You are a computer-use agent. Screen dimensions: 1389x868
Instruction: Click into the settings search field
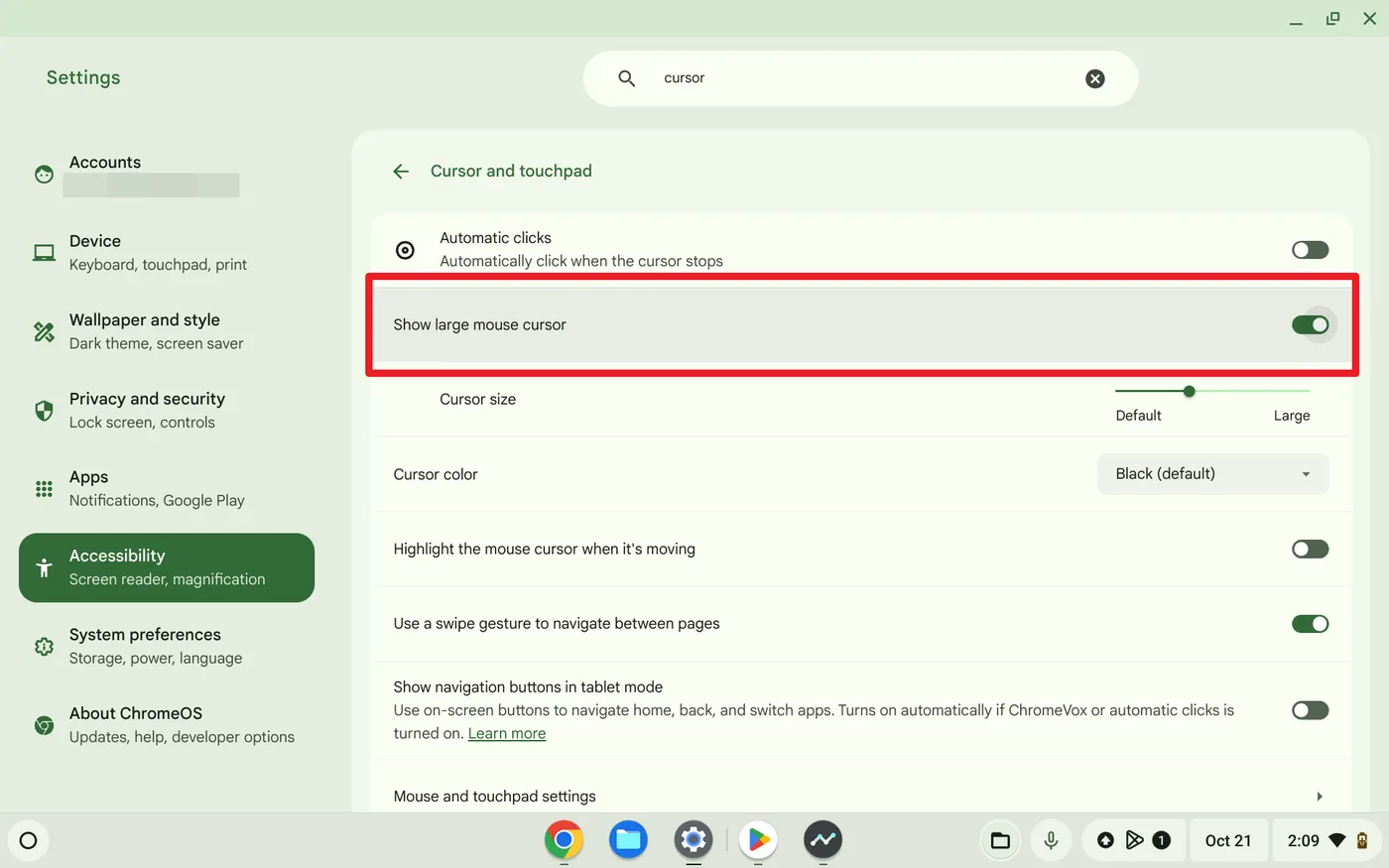click(860, 78)
